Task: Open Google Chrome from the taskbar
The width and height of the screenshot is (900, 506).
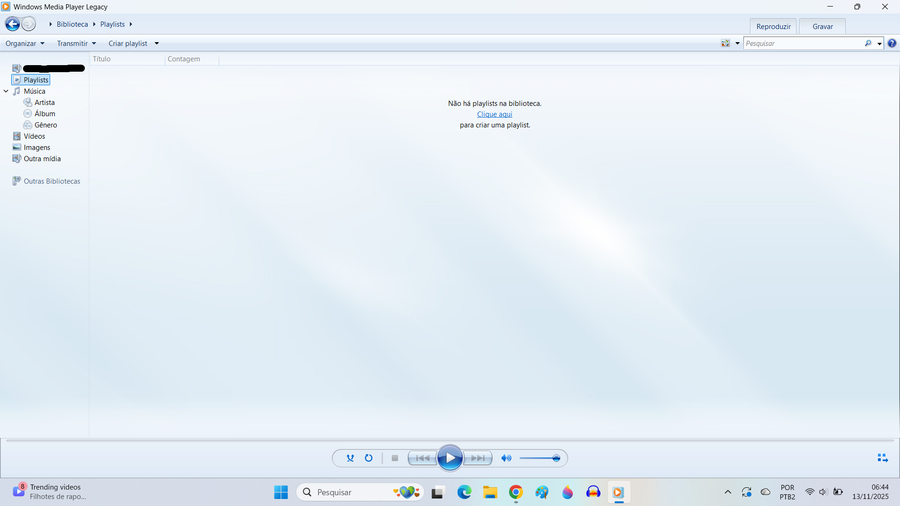Action: 515,492
